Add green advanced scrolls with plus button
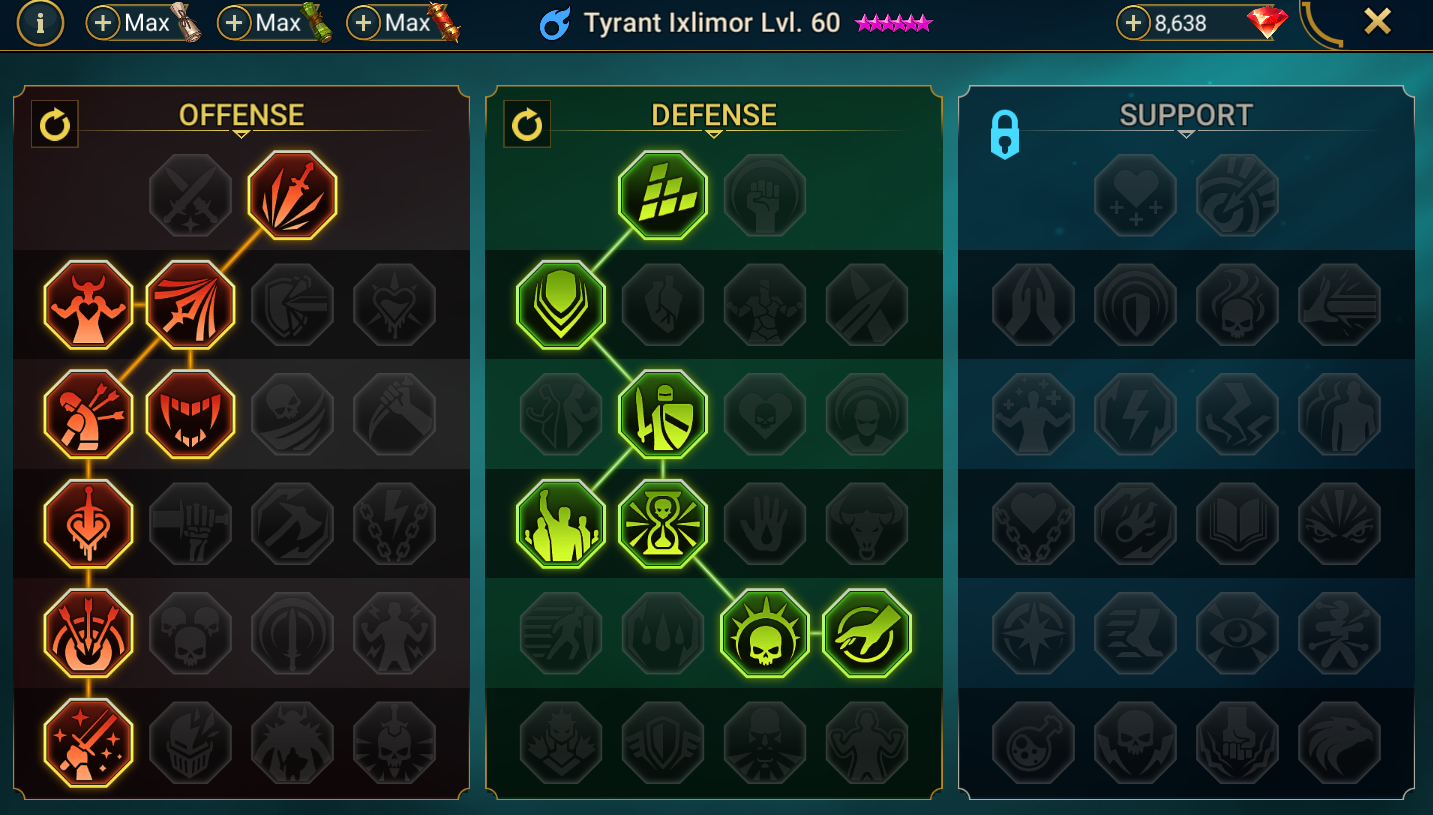 [233, 23]
